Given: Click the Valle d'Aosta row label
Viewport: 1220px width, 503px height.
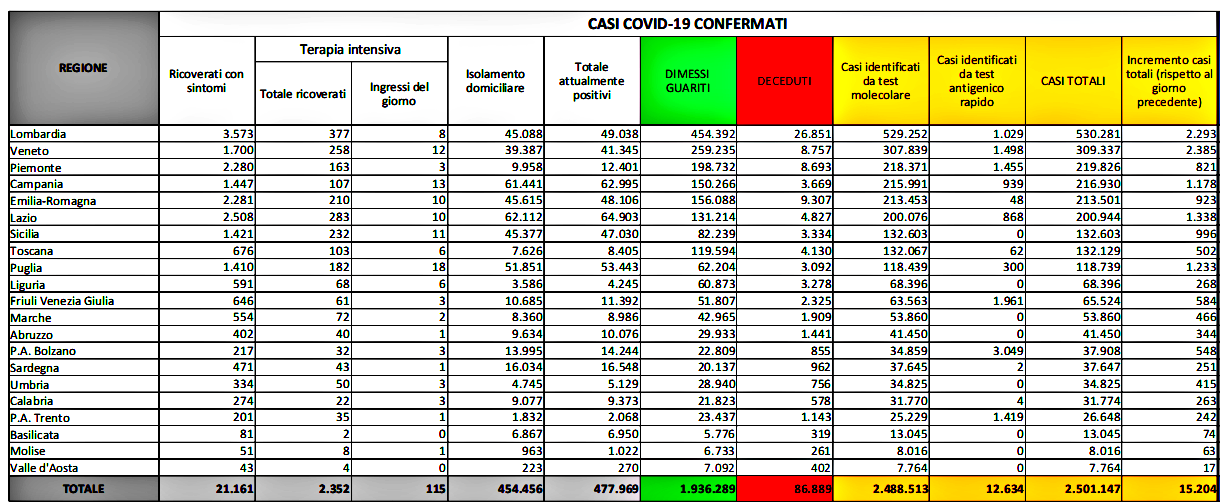Looking at the screenshot, I should click(45, 467).
